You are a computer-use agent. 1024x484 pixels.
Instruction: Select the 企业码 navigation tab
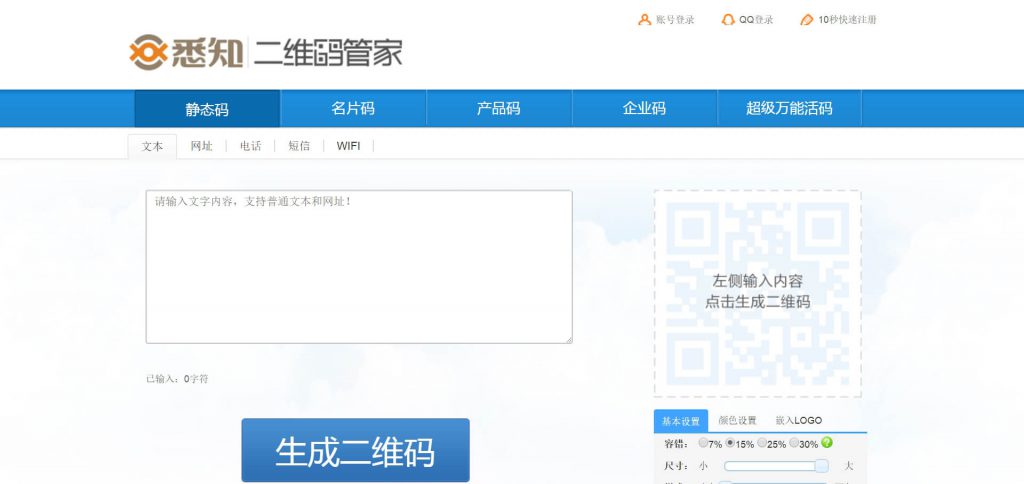pyautogui.click(x=644, y=108)
